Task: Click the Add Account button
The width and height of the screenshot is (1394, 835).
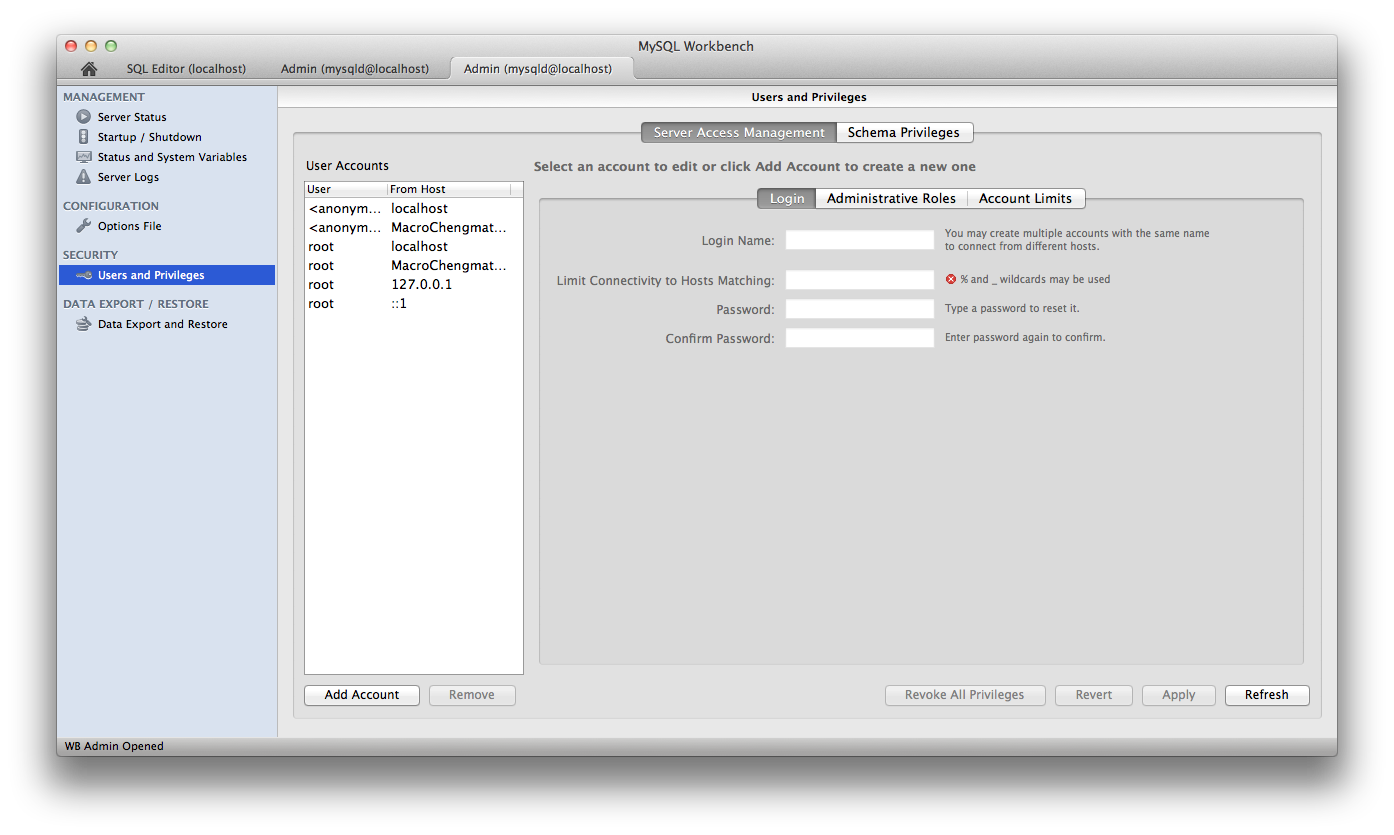Action: coord(362,695)
